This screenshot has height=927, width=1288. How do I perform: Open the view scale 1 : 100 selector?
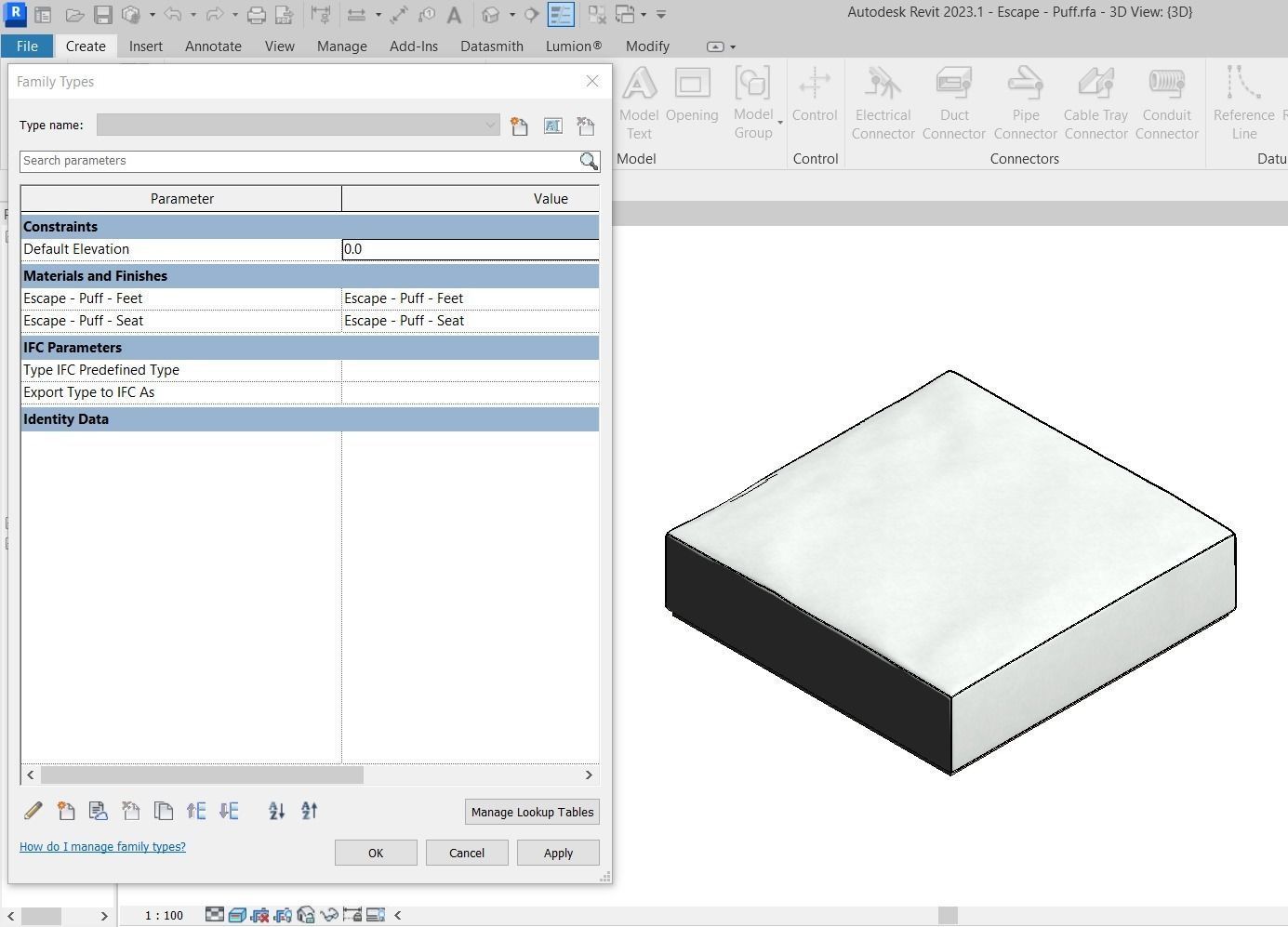(x=164, y=915)
